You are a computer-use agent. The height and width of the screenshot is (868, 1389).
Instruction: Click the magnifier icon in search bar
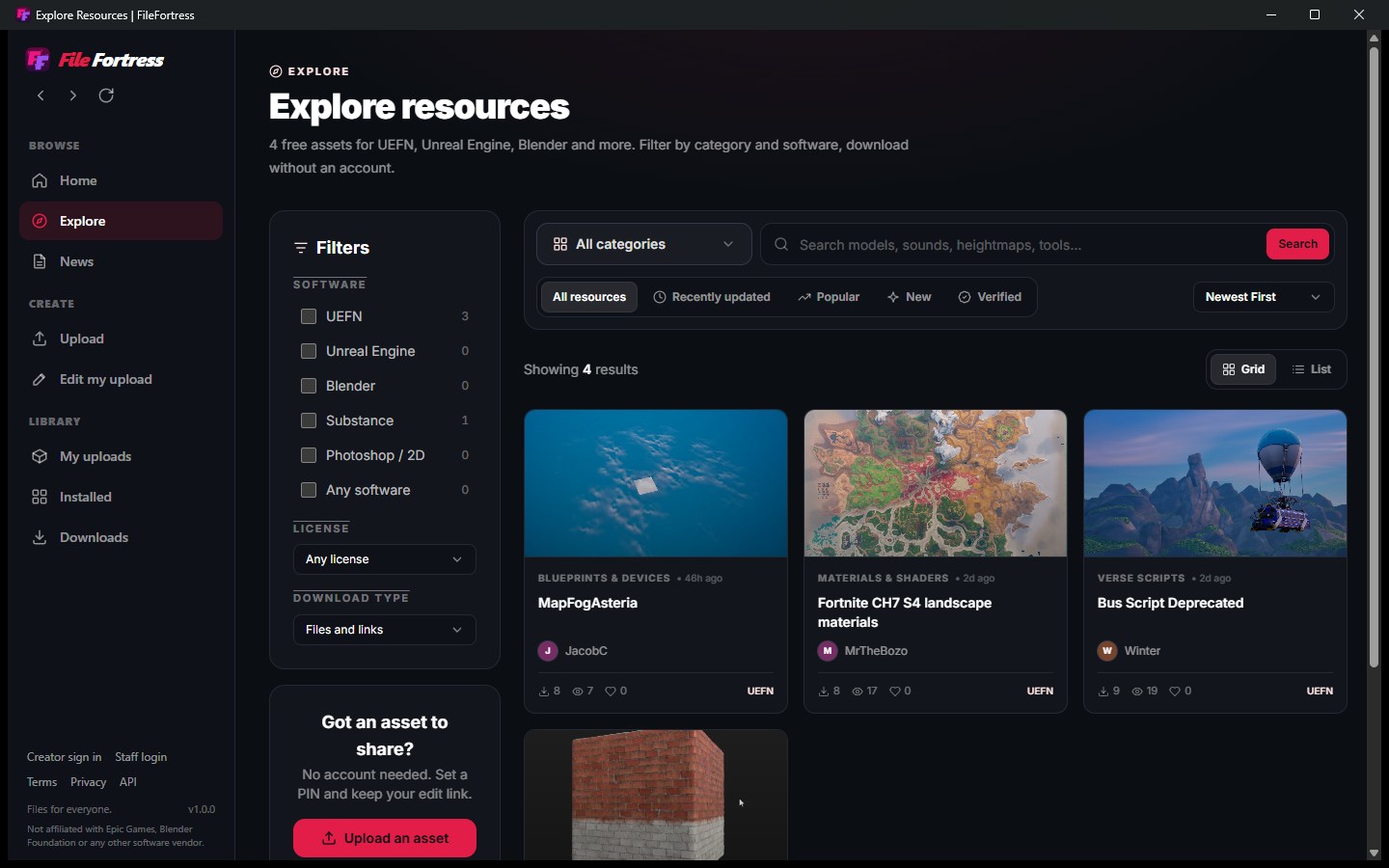coord(781,245)
